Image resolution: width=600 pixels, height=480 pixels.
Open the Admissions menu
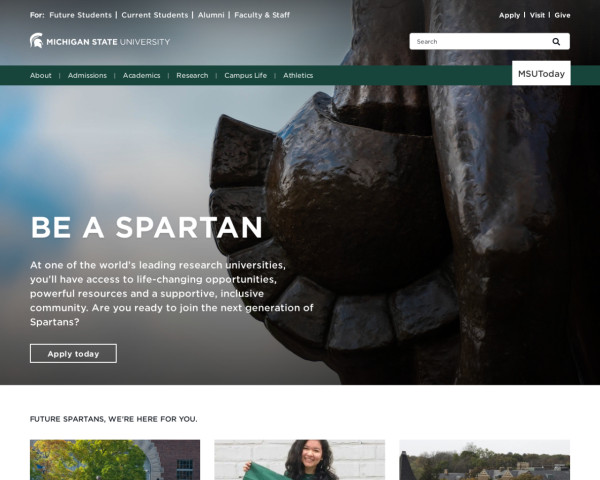(87, 75)
